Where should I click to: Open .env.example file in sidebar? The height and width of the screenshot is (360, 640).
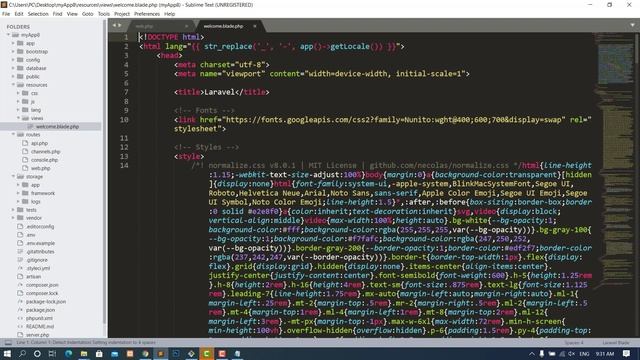40,243
